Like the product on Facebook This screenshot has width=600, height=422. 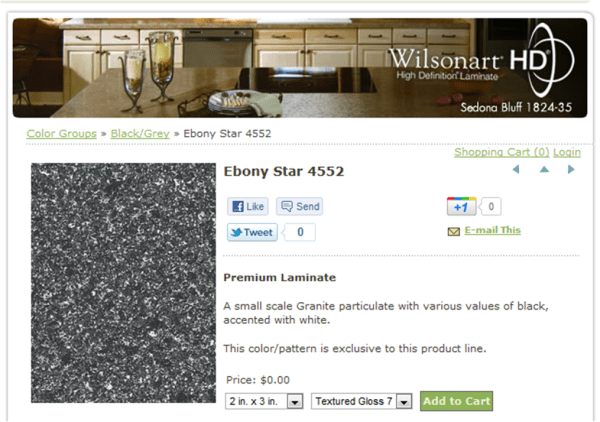248,207
